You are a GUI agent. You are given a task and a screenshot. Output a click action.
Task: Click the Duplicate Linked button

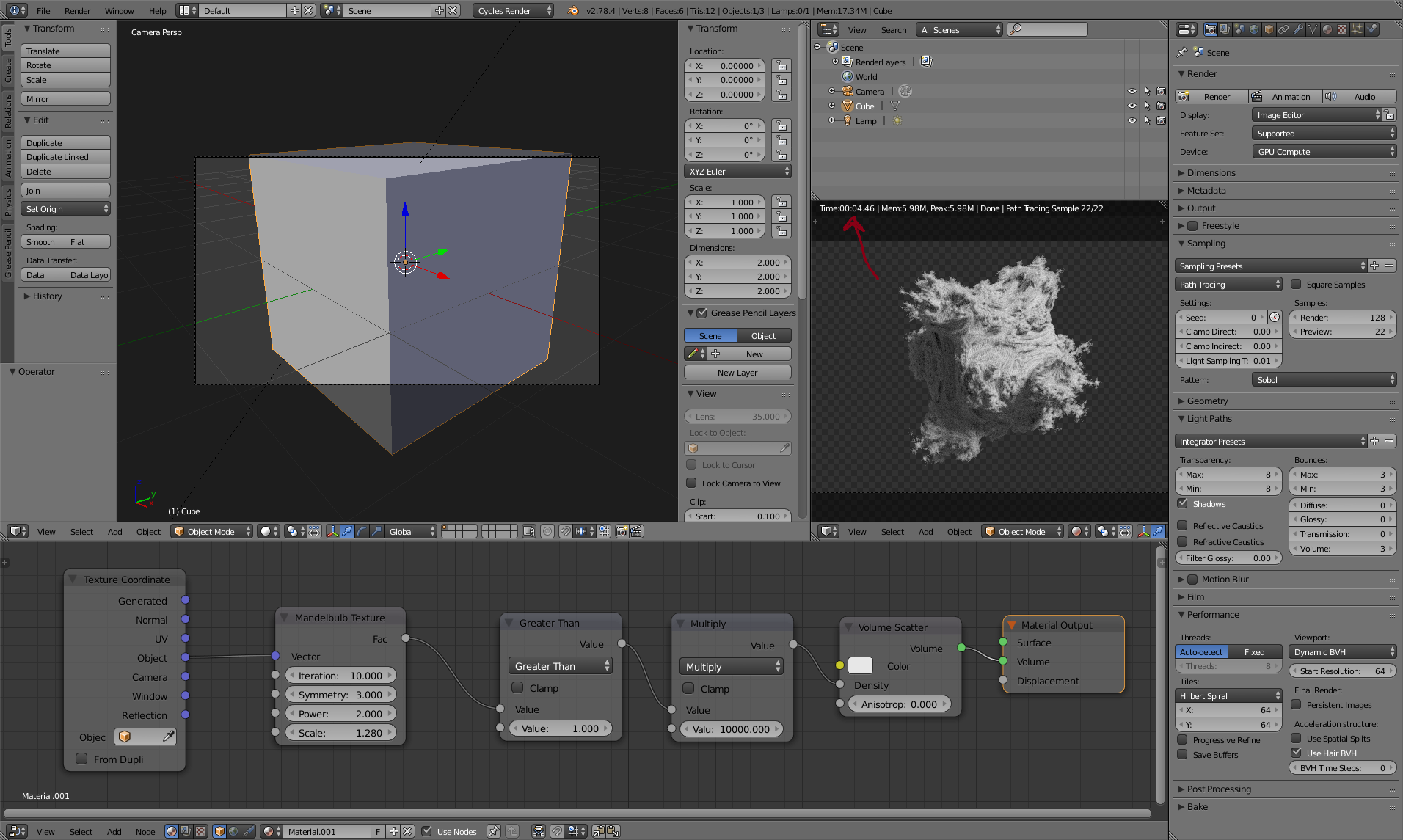click(65, 157)
